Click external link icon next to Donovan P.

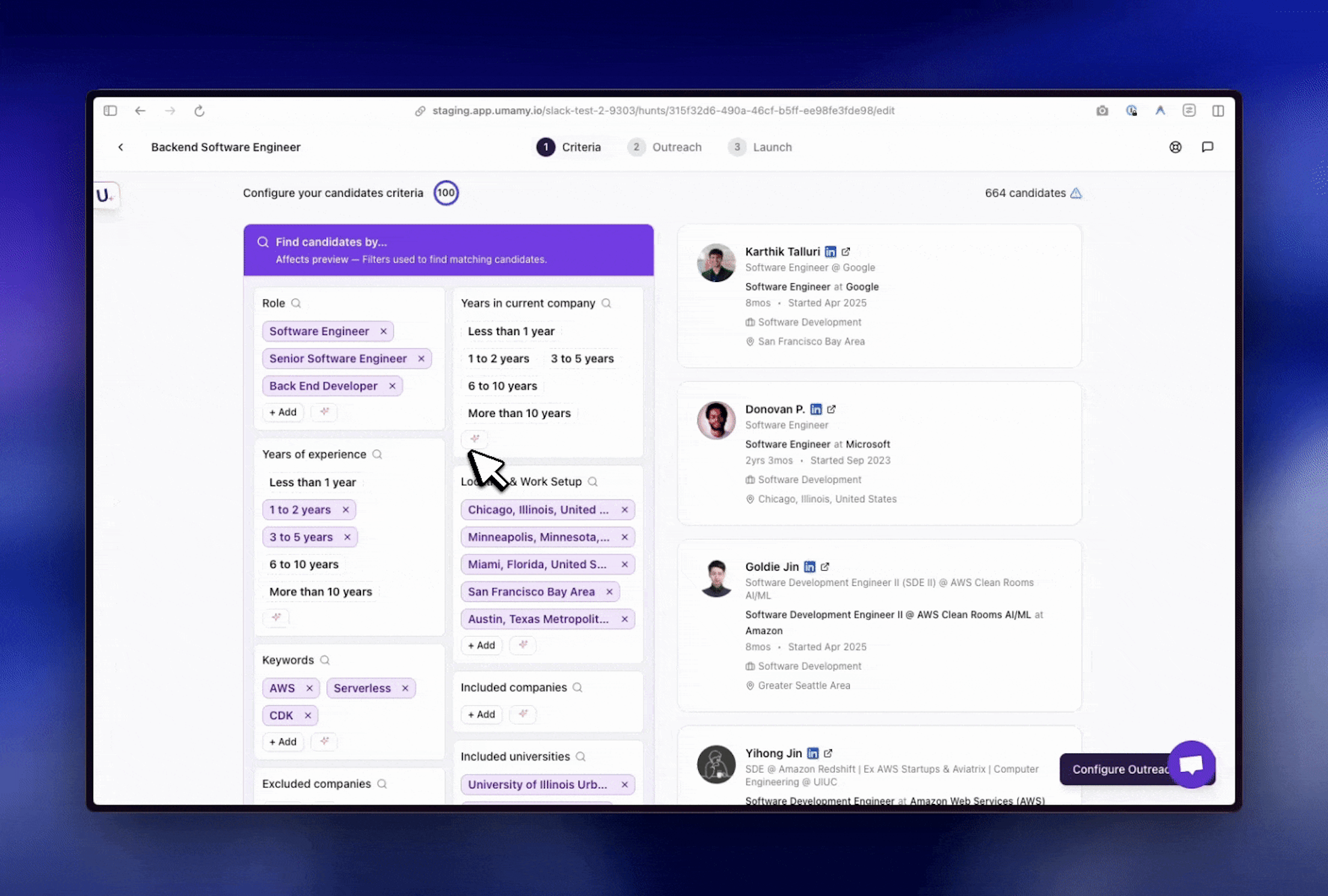(831, 410)
